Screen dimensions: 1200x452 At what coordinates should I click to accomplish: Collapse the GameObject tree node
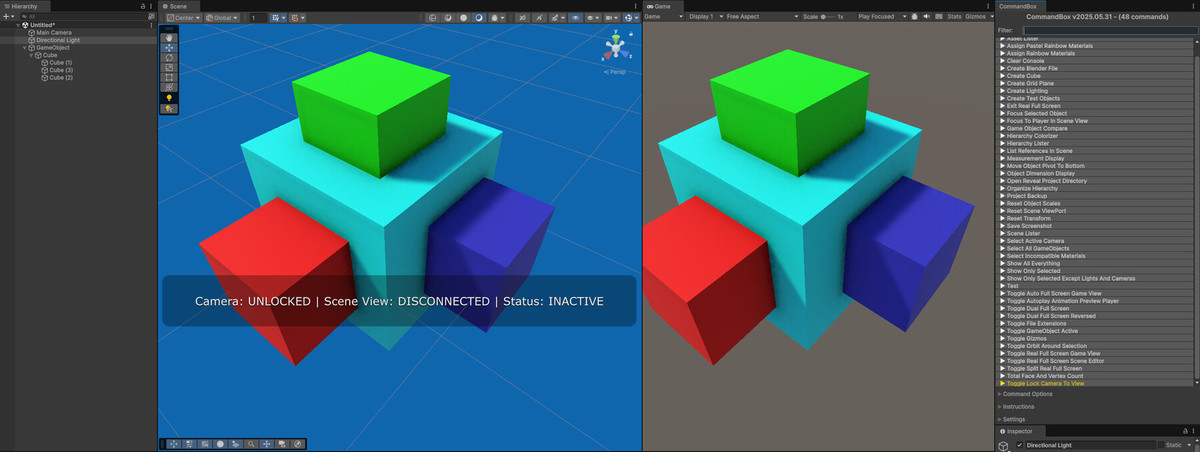(25, 47)
